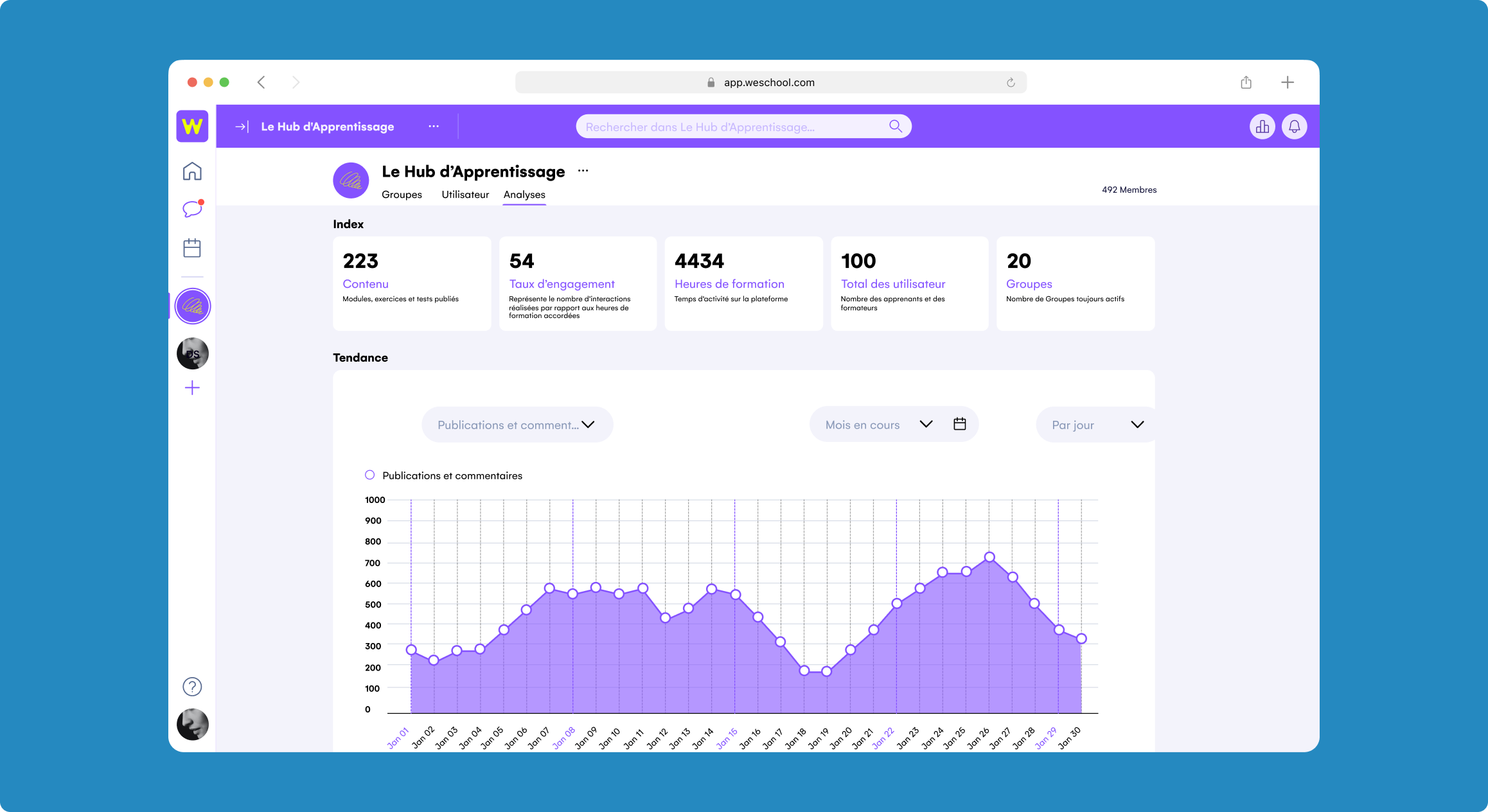This screenshot has width=1488, height=812.
Task: Switch to the Analyses tab
Action: [524, 195]
